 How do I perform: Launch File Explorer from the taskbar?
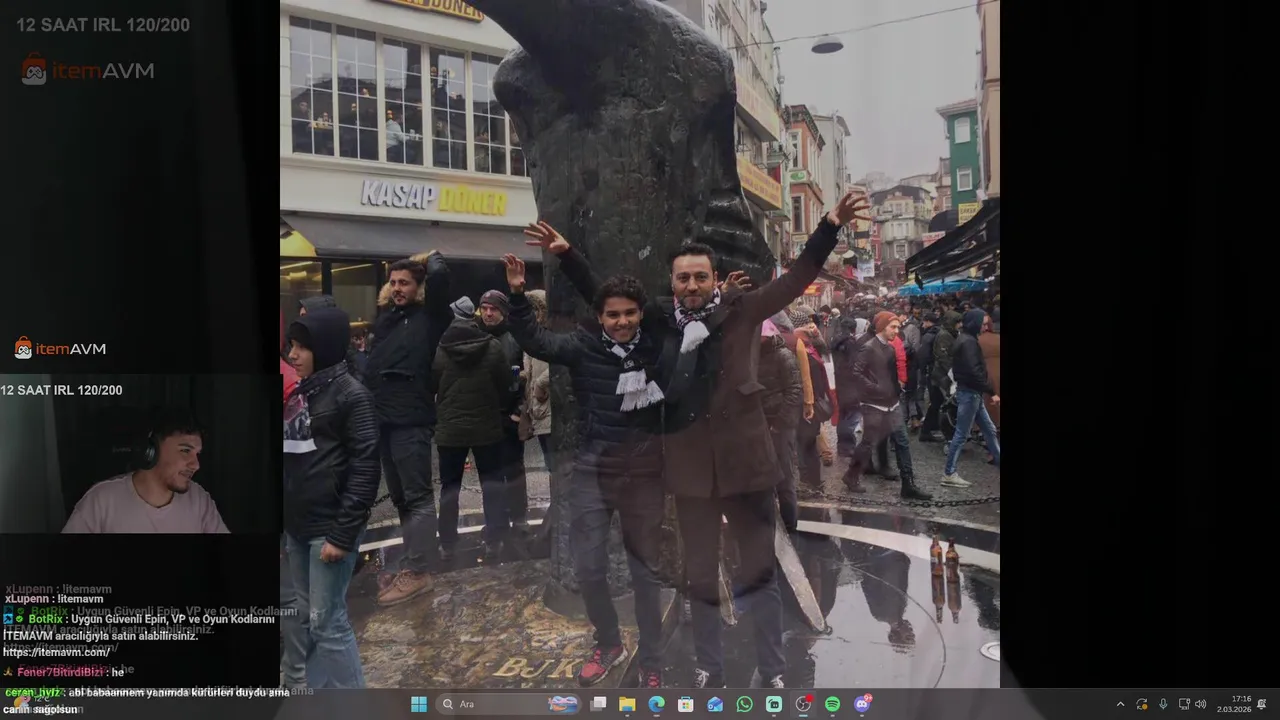pos(627,704)
